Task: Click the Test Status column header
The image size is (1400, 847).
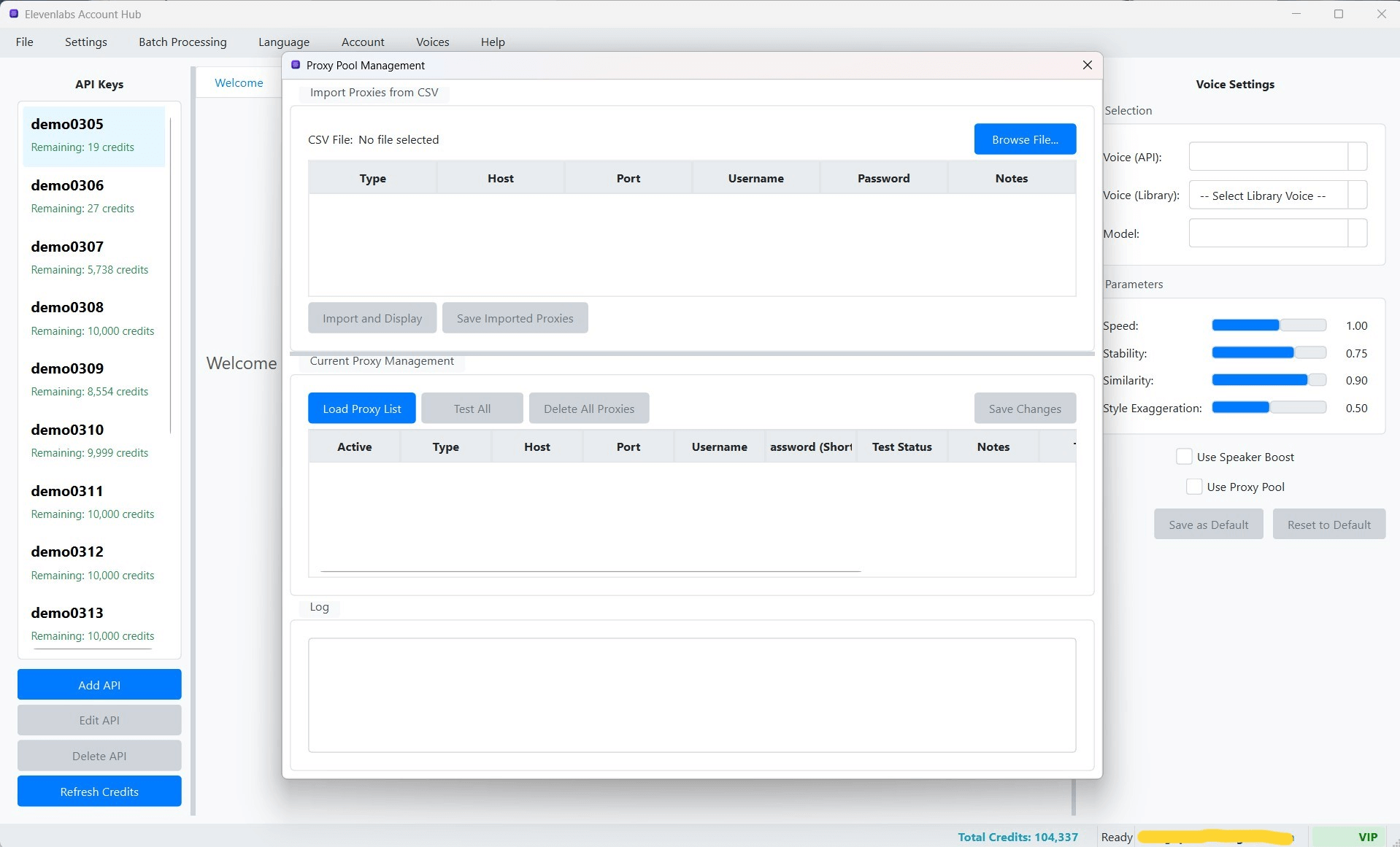Action: click(x=902, y=446)
